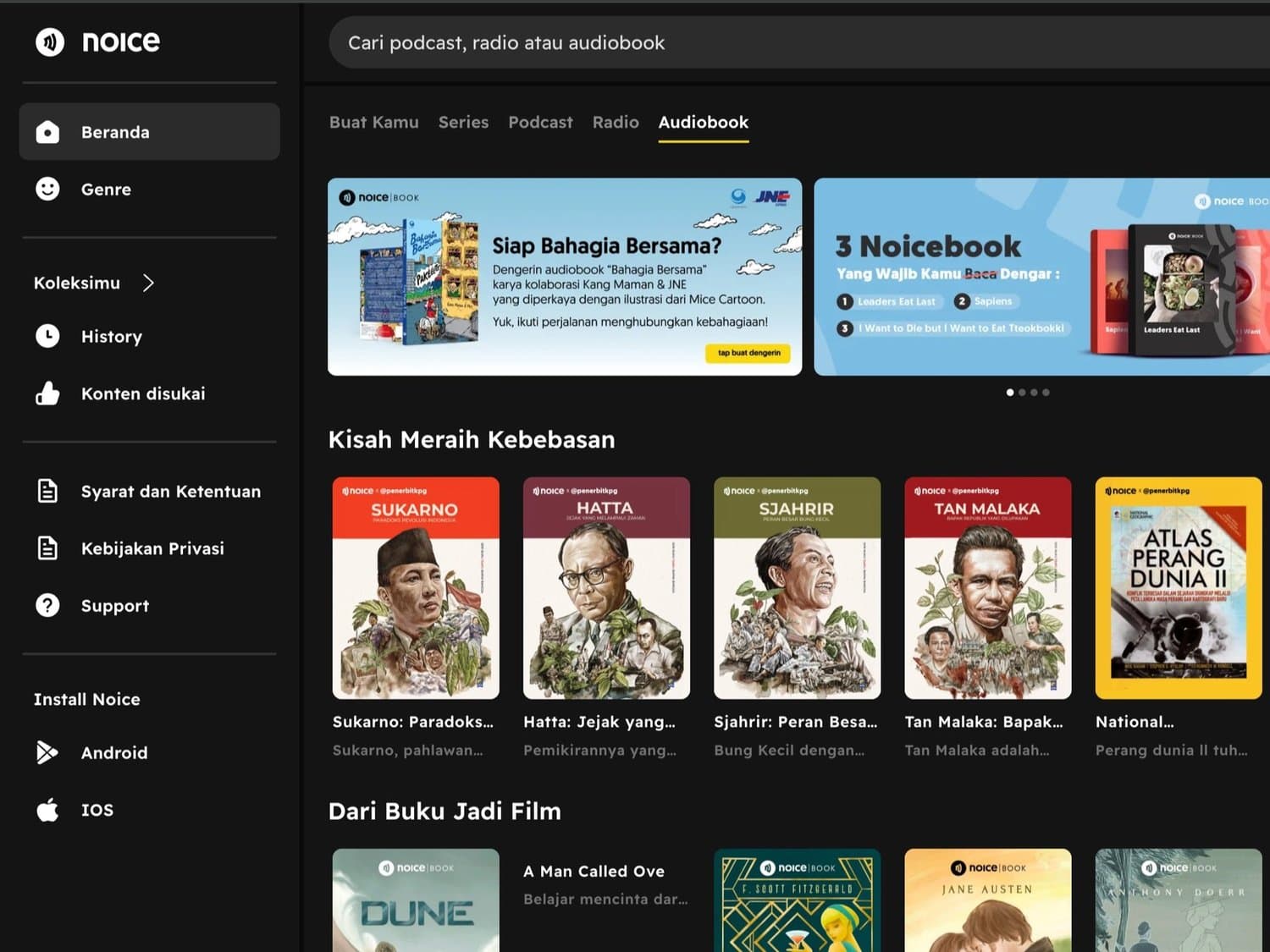Click the 'Install Noice' label
The height and width of the screenshot is (952, 1270).
pos(87,699)
